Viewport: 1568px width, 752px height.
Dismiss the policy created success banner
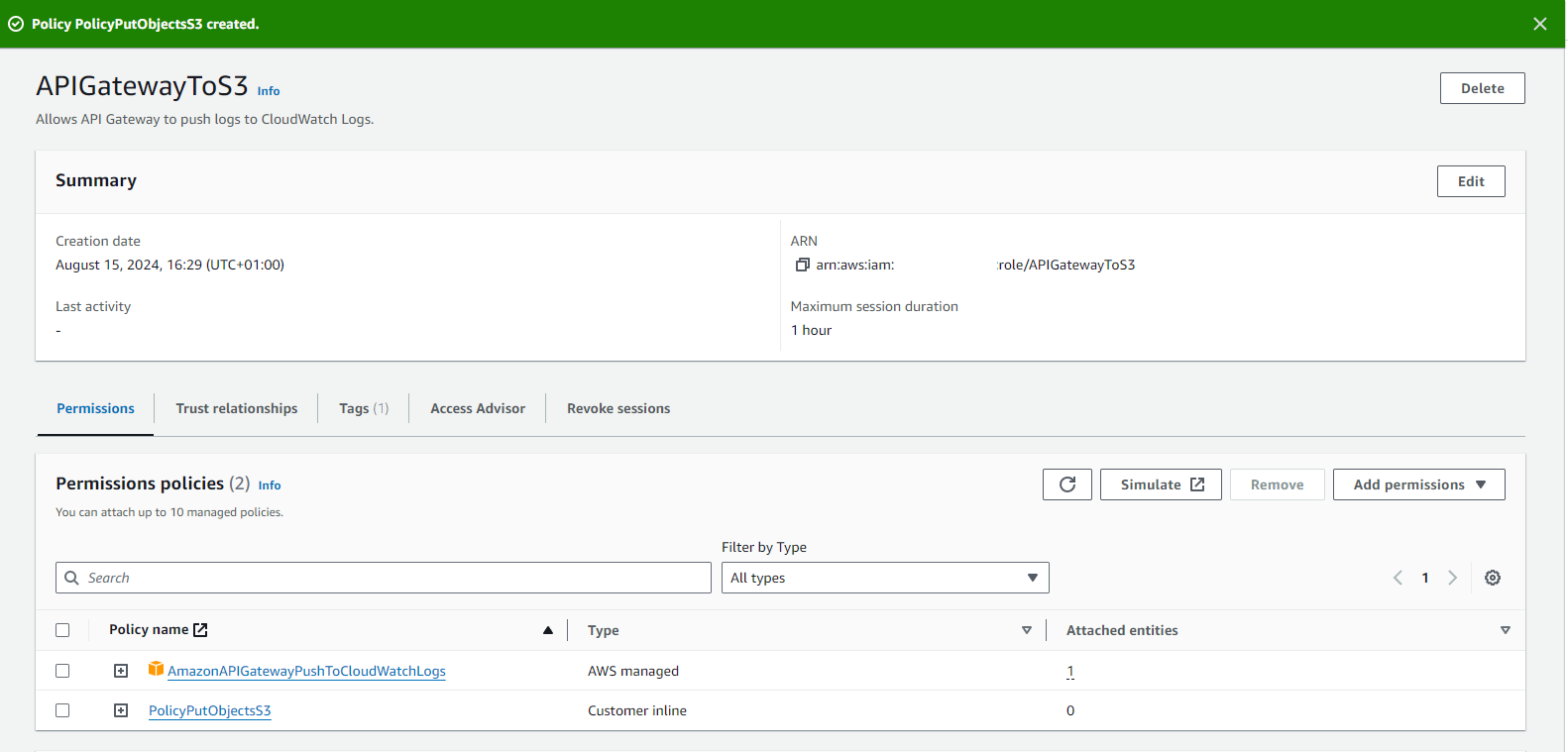(1539, 24)
